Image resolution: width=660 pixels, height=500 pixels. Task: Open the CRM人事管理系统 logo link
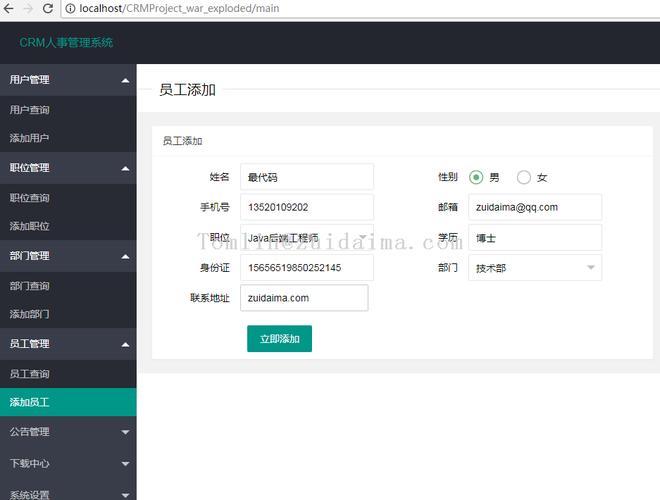pos(66,43)
